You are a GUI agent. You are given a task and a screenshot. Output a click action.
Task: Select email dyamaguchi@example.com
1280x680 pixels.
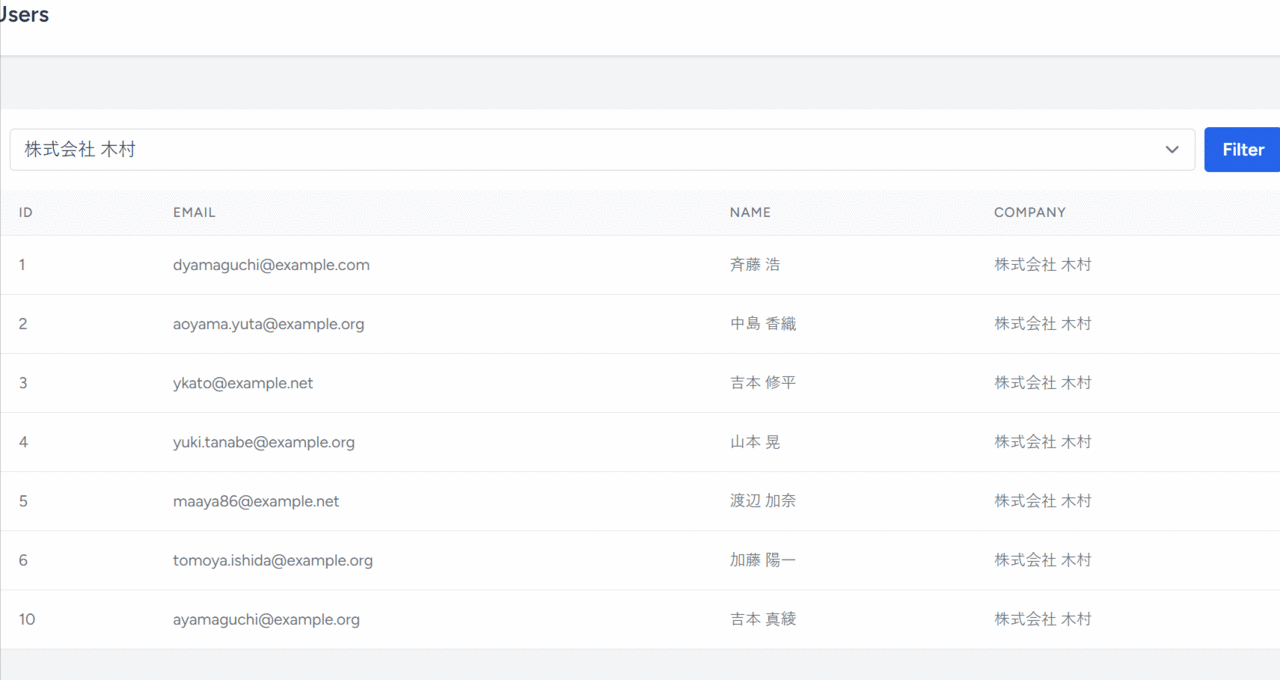271,265
